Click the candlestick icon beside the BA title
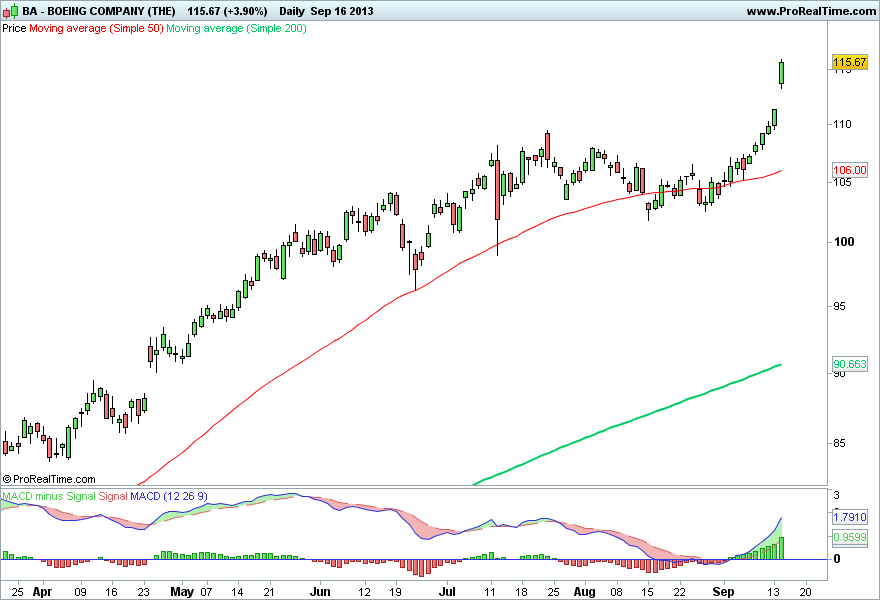880x600 pixels. pos(11,11)
